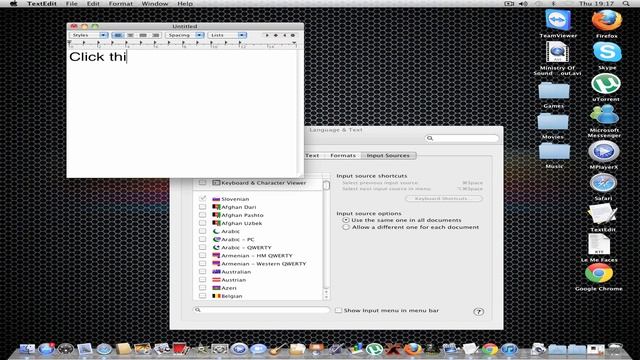Select the Le Me Faces file
The image size is (640, 360).
pos(599,244)
